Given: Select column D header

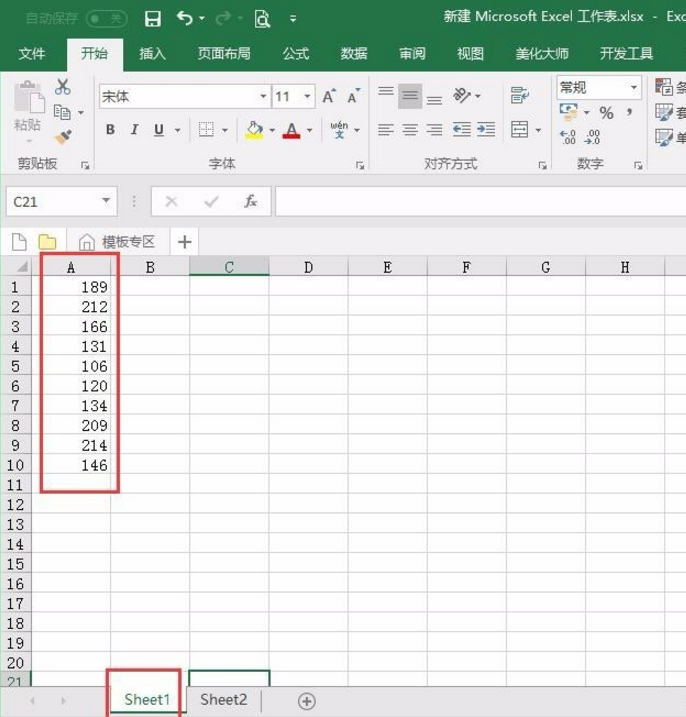Looking at the screenshot, I should pyautogui.click(x=308, y=267).
